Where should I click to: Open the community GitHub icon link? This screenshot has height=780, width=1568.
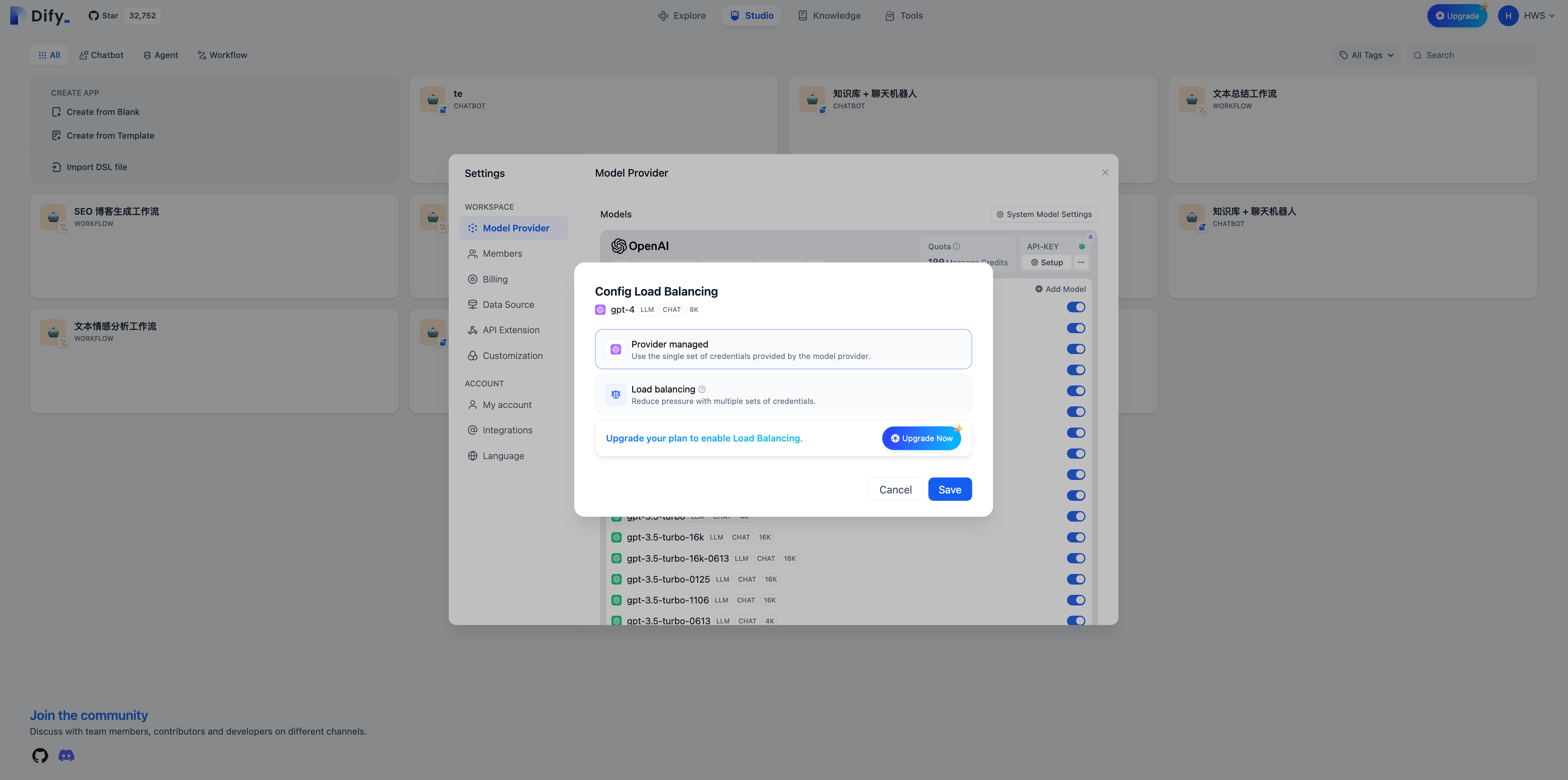pyautogui.click(x=40, y=755)
